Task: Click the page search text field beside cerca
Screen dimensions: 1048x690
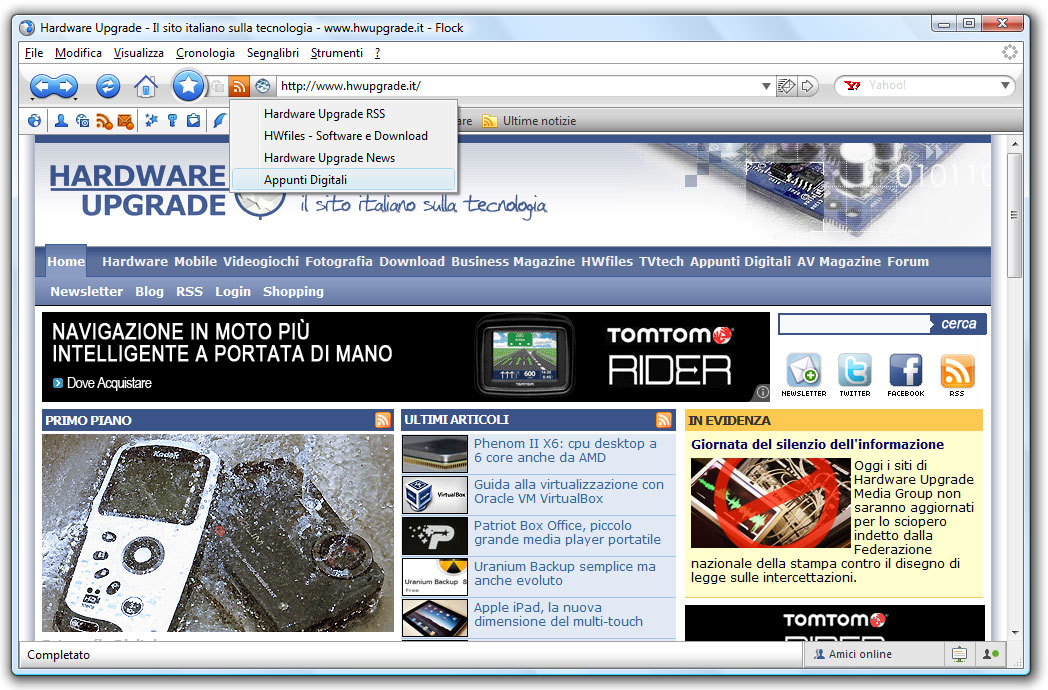Action: coord(854,324)
